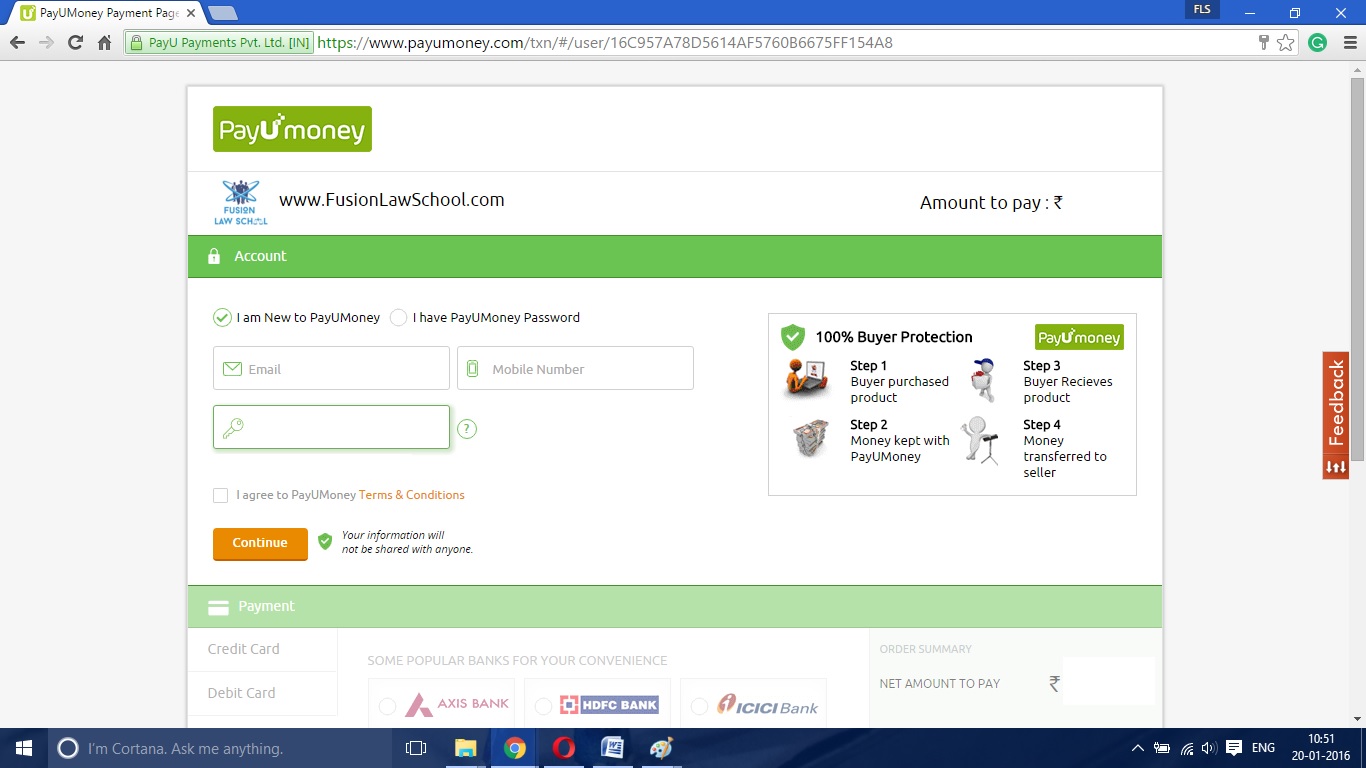Click the PayUmoney logo in the page header
Viewport: 1366px width, 768px height.
pos(292,129)
